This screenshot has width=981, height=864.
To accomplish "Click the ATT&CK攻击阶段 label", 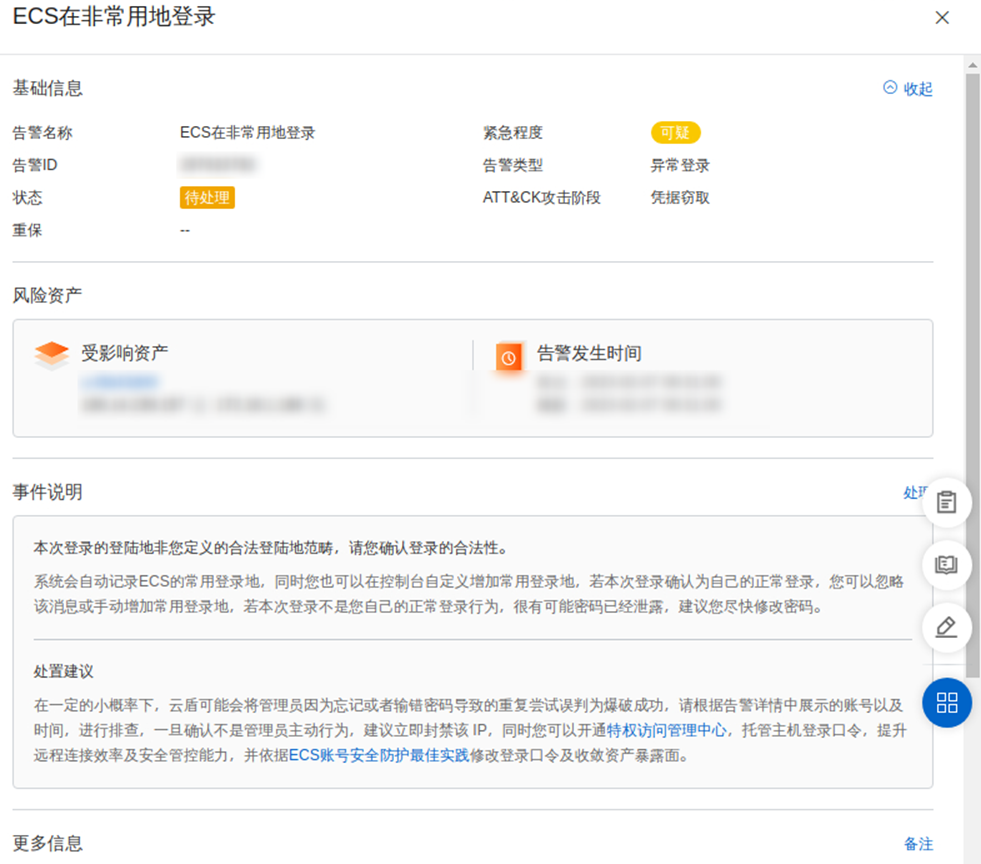I will [541, 198].
